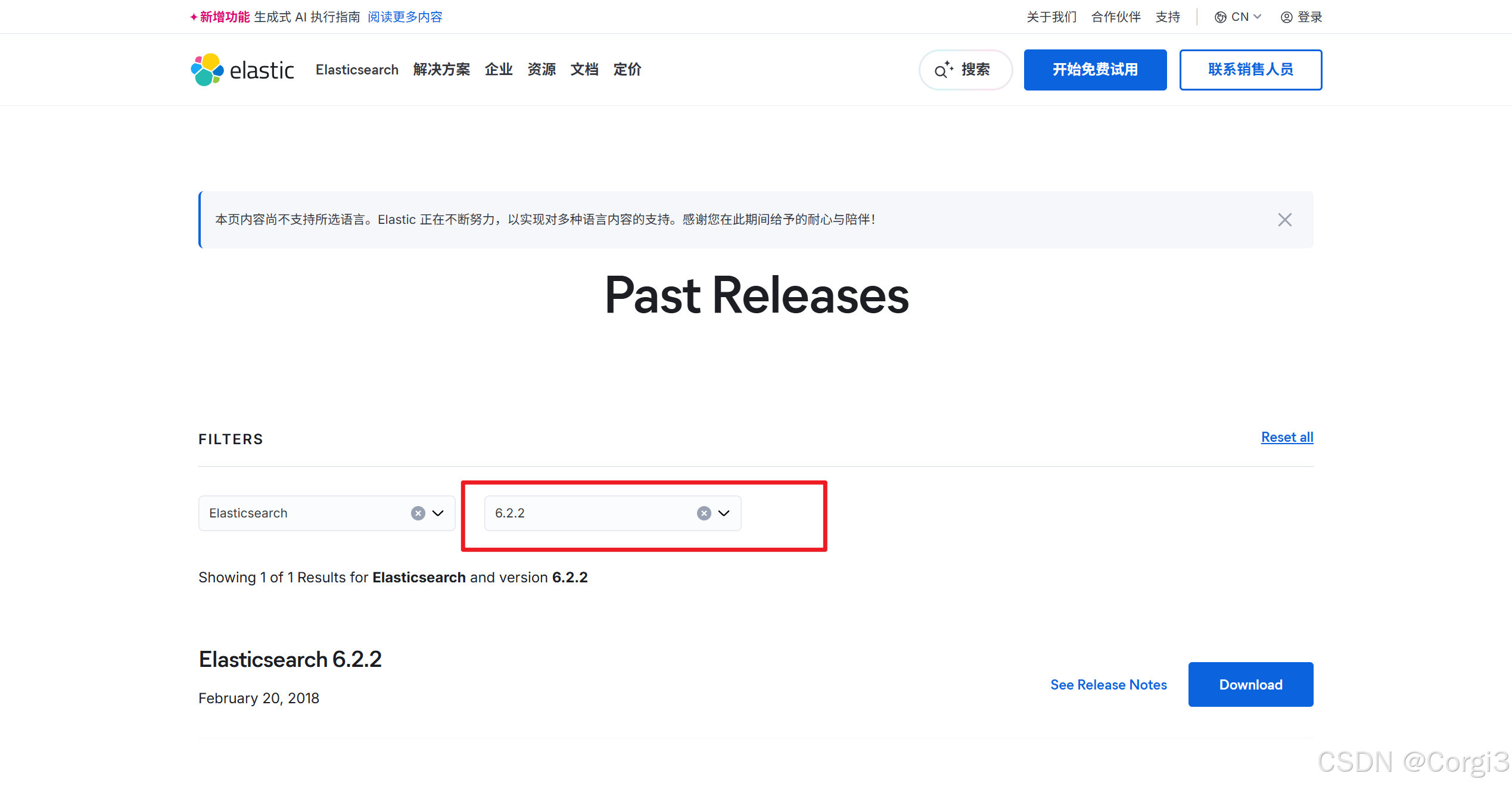Screen dimensions: 1512x786
Task: Open the Elasticsearch nav menu
Action: (x=357, y=70)
